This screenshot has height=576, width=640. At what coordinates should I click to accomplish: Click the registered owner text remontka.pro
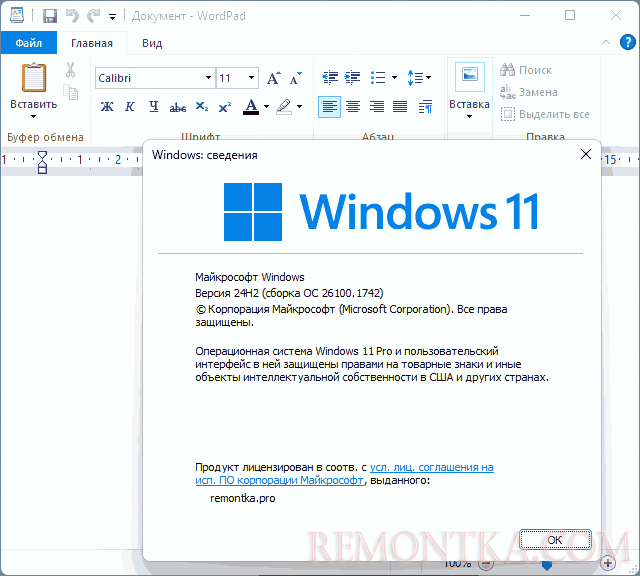242,498
